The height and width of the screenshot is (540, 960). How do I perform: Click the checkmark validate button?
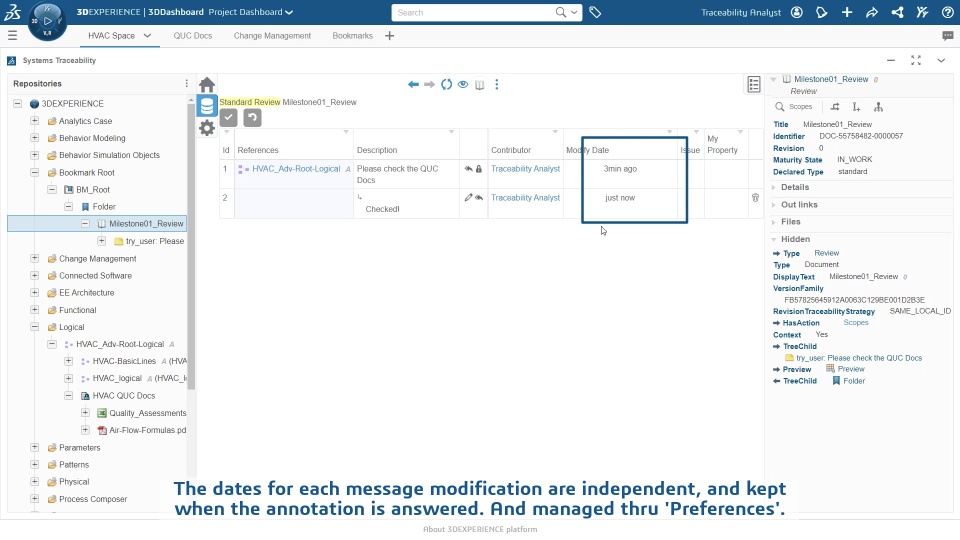pyautogui.click(x=228, y=118)
